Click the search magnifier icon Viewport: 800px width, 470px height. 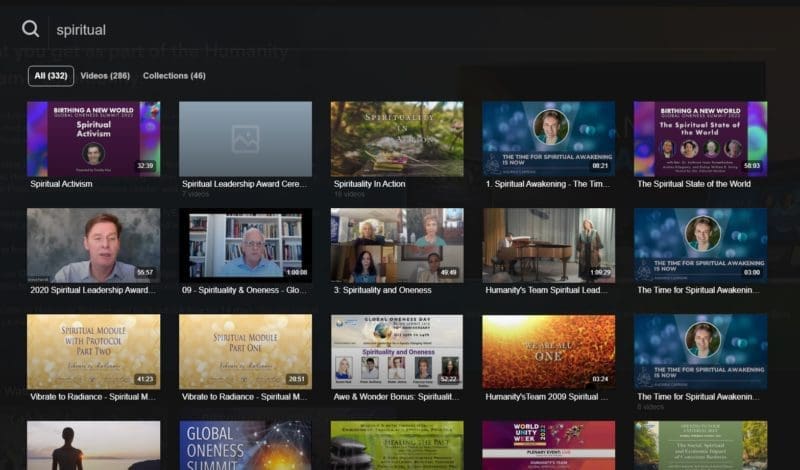pyautogui.click(x=31, y=29)
